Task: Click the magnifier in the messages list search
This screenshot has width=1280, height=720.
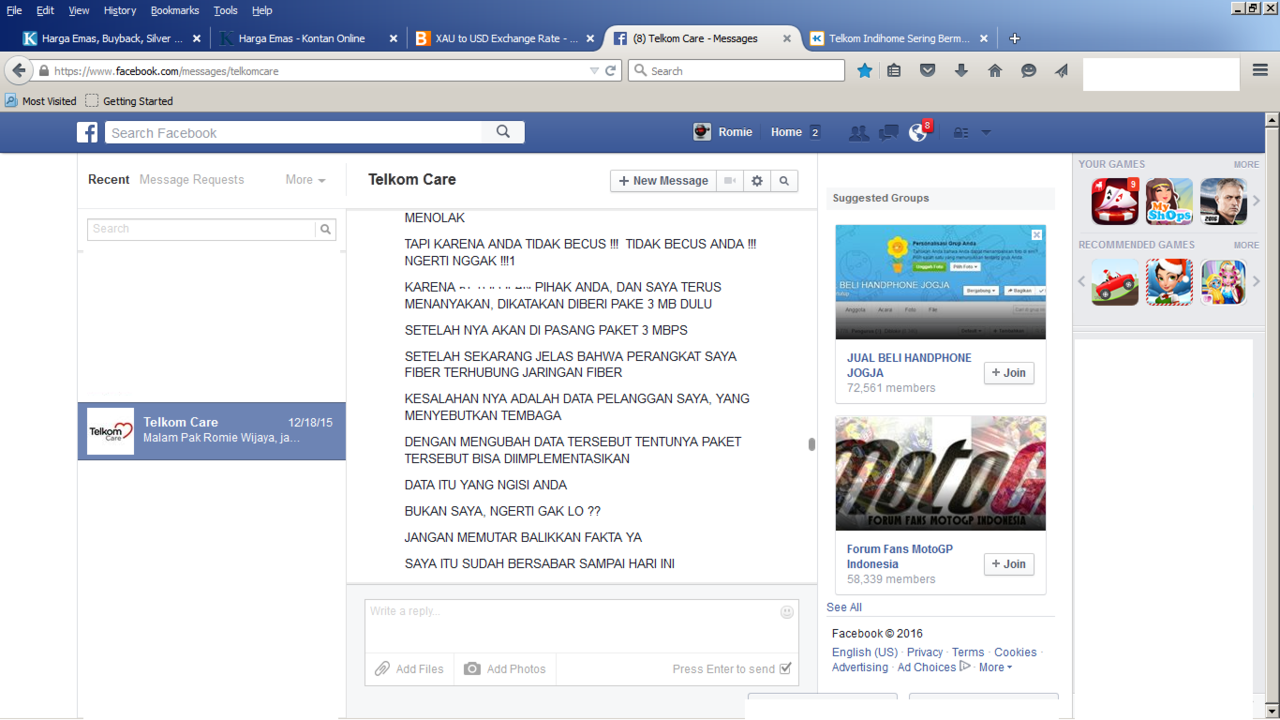Action: click(x=325, y=229)
